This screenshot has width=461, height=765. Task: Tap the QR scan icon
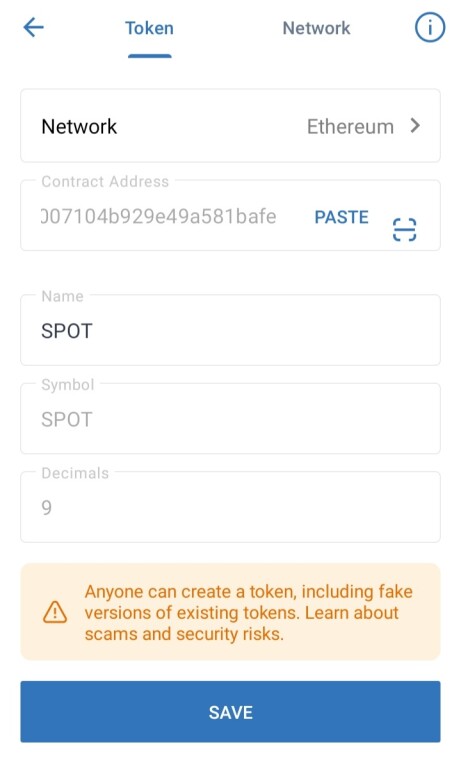coord(404,229)
